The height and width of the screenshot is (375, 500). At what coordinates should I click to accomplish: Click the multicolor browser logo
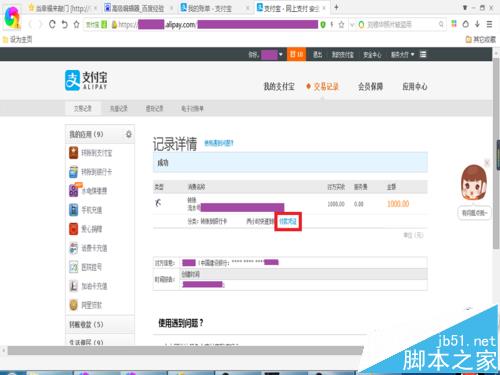tap(12, 17)
